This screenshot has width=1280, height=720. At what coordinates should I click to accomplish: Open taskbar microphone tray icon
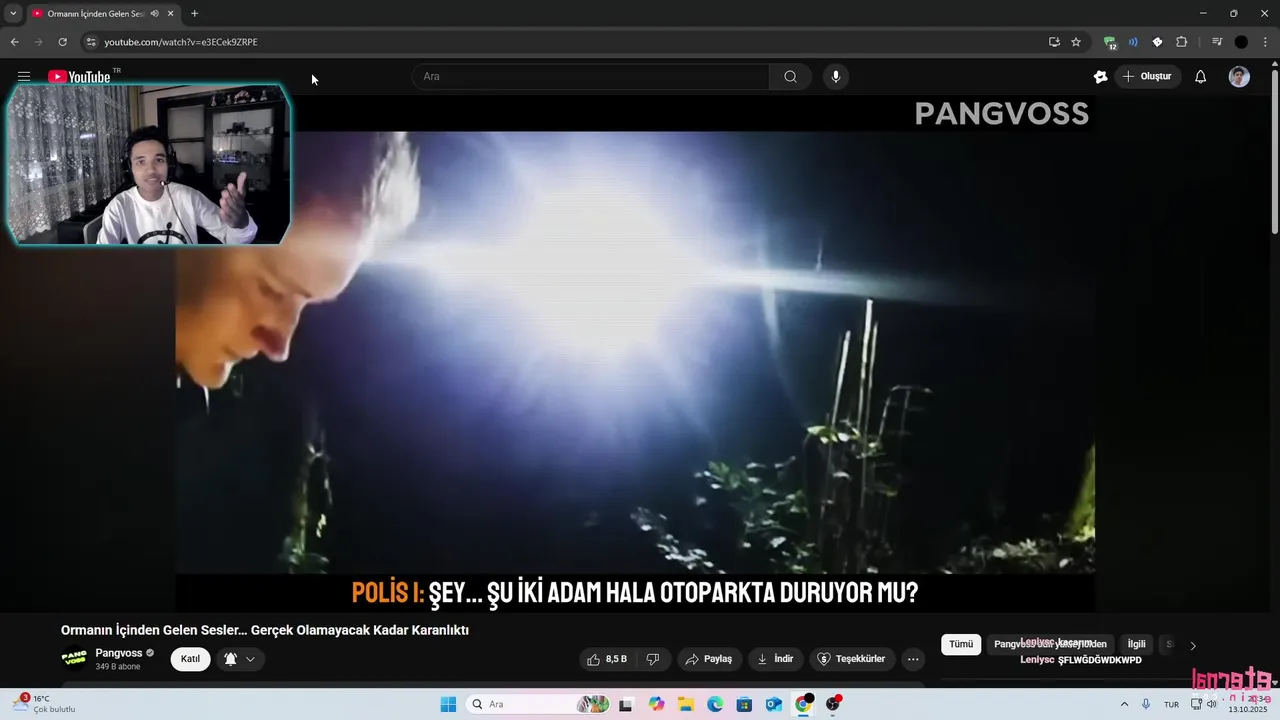pyautogui.click(x=1146, y=704)
